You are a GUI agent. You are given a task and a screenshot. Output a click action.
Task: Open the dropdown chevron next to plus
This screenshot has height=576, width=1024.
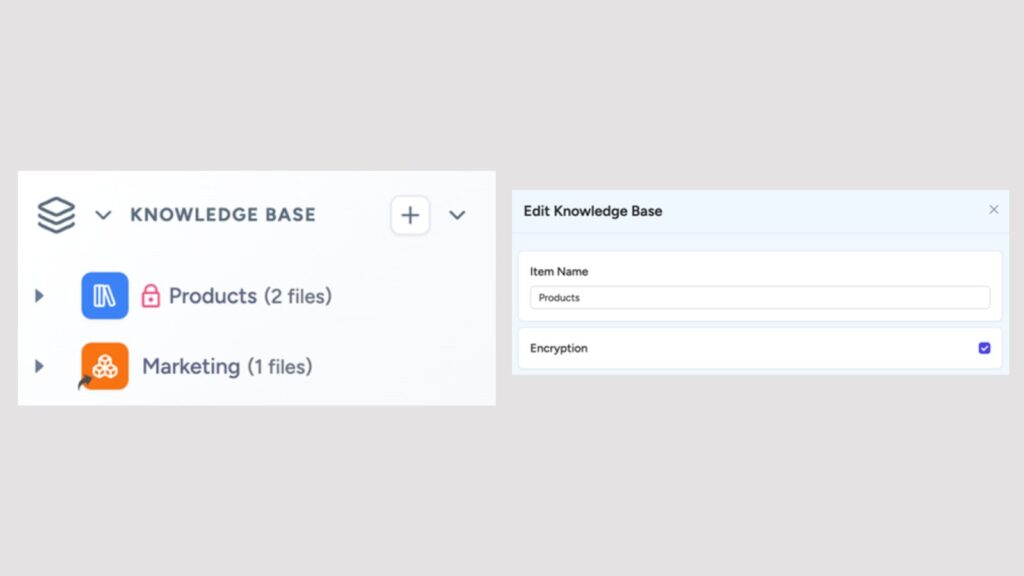[457, 215]
